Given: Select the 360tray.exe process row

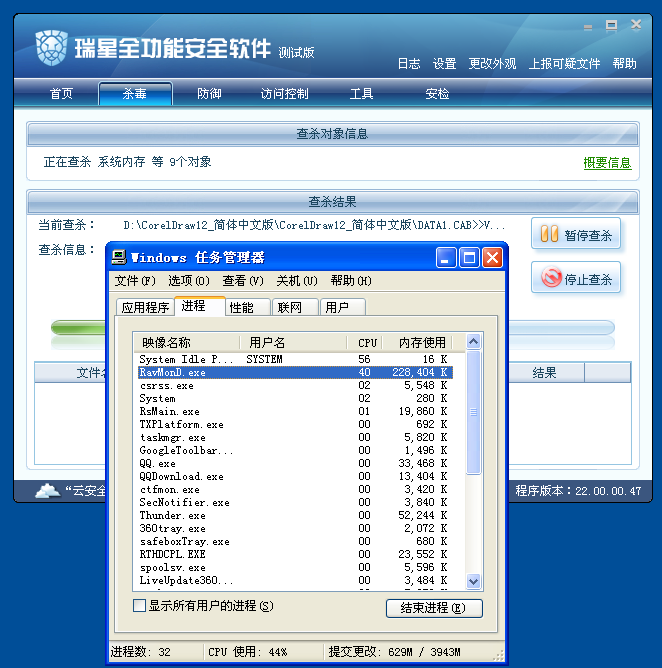Looking at the screenshot, I should coord(295,528).
